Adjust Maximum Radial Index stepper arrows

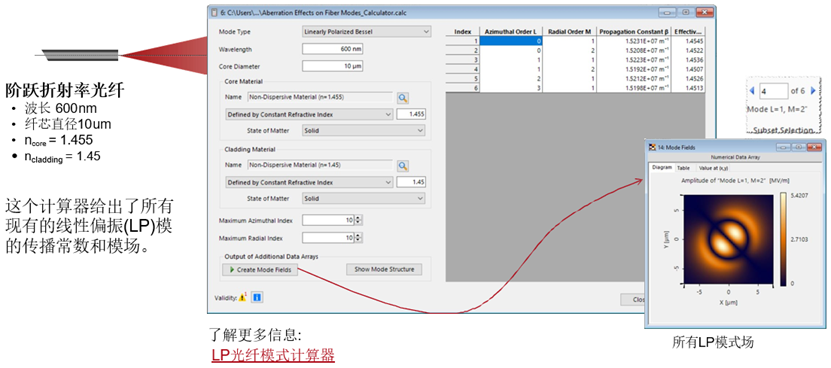(x=358, y=238)
